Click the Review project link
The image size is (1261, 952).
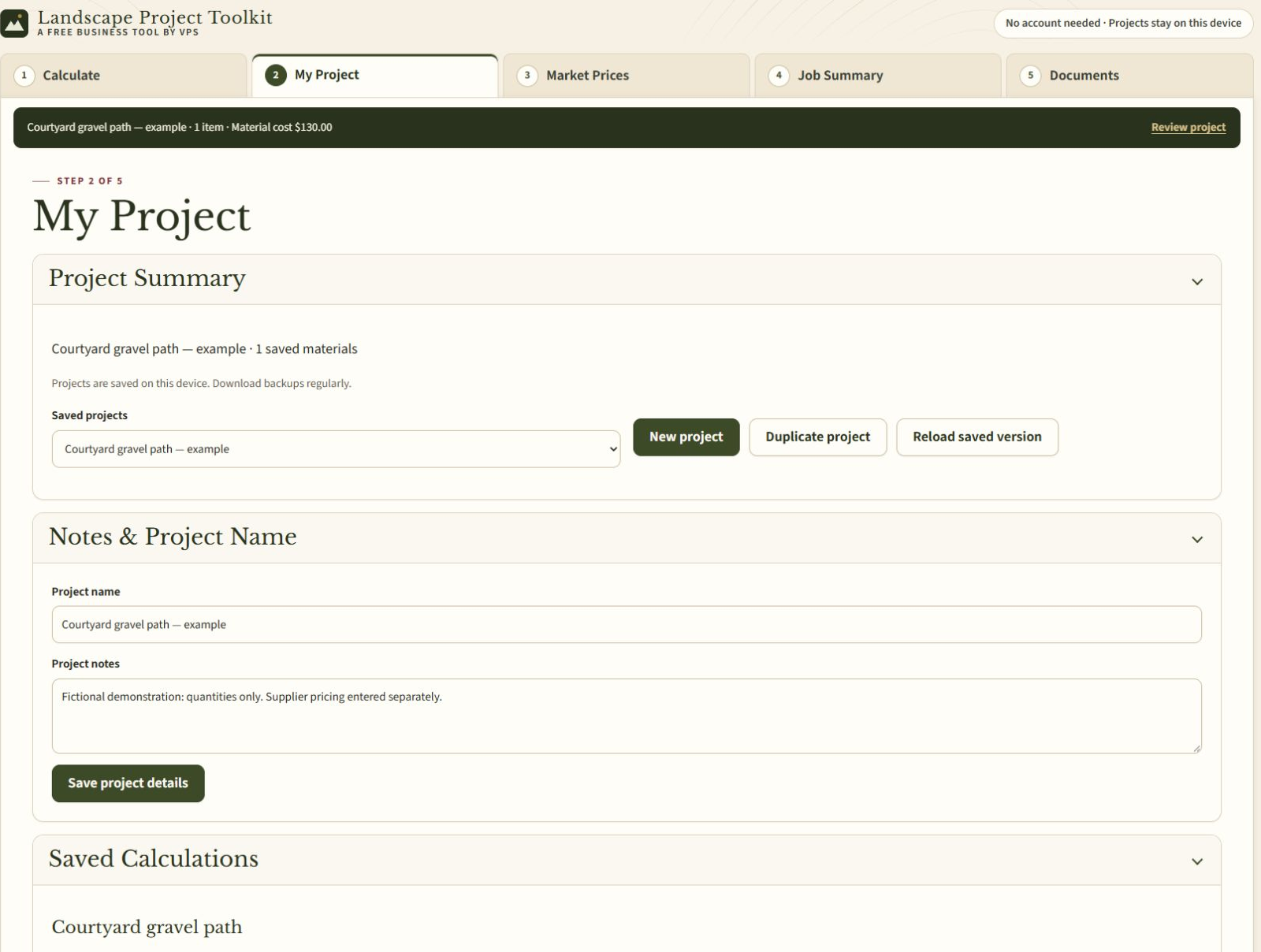[x=1188, y=127]
